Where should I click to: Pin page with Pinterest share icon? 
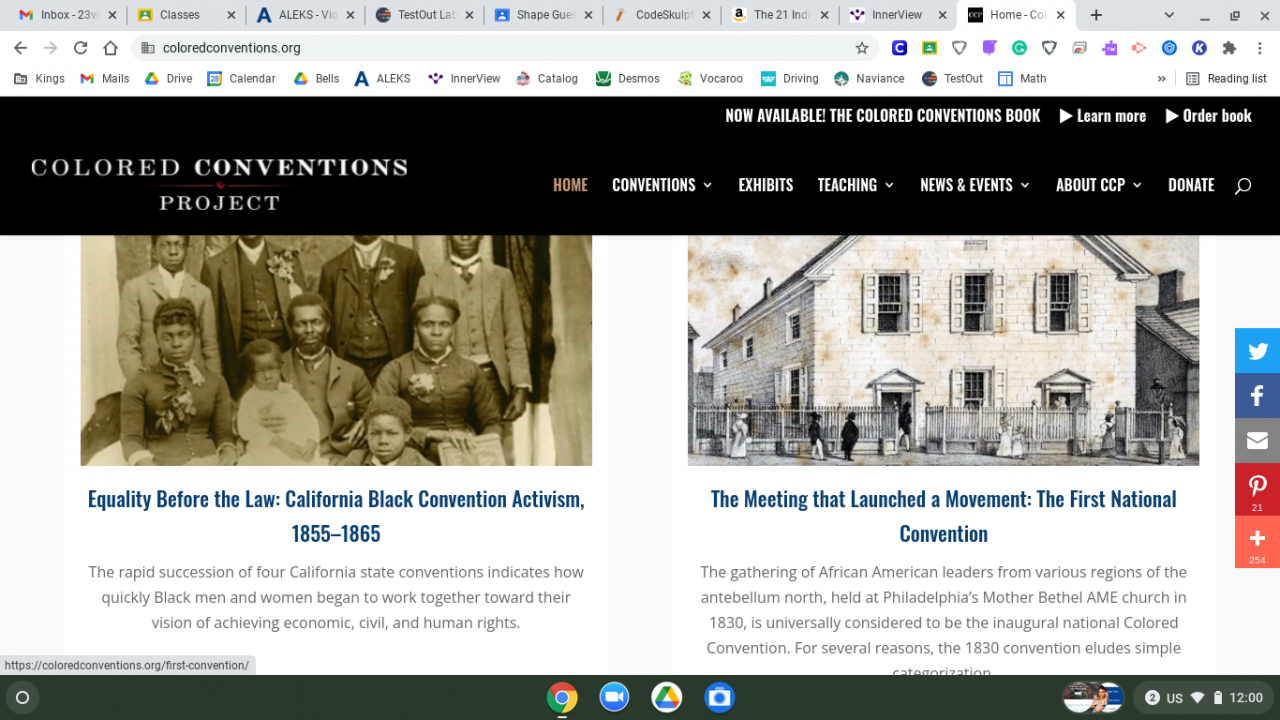[1257, 490]
